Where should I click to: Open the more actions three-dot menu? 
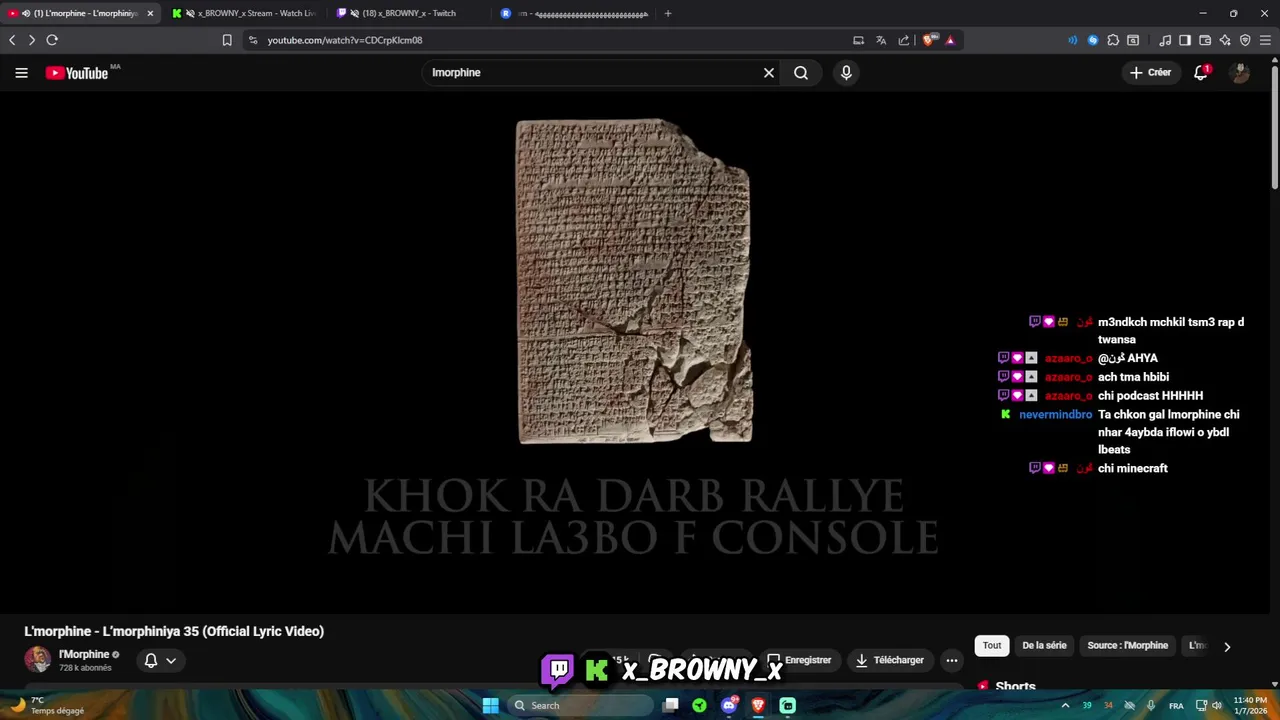[952, 660]
